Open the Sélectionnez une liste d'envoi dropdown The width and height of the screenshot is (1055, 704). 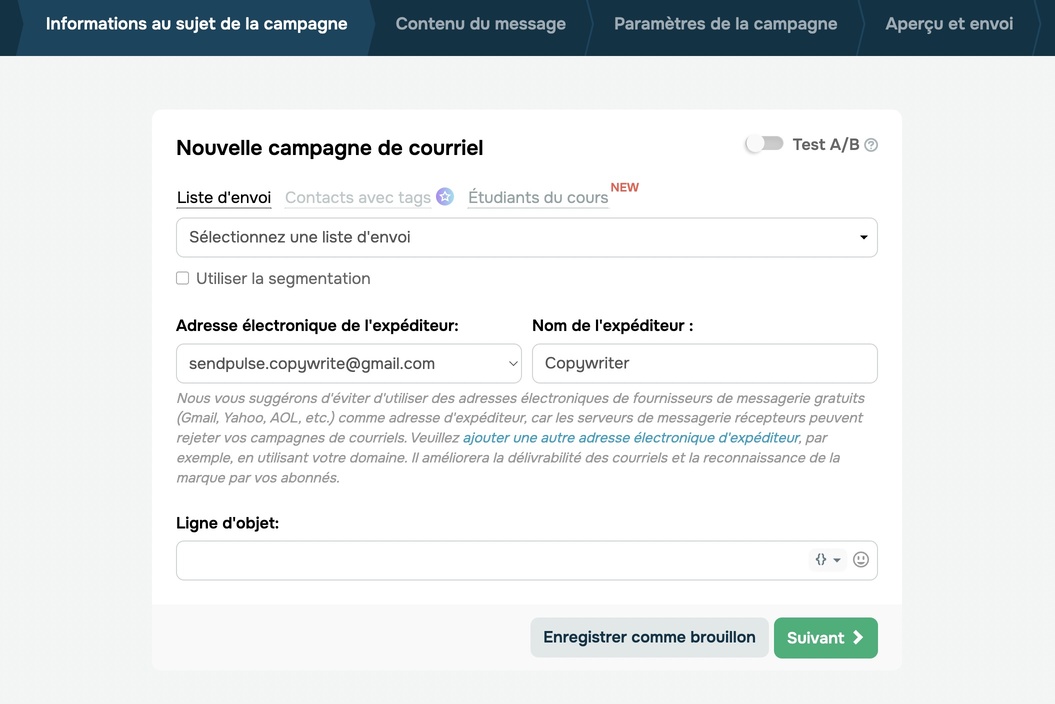pyautogui.click(x=526, y=237)
